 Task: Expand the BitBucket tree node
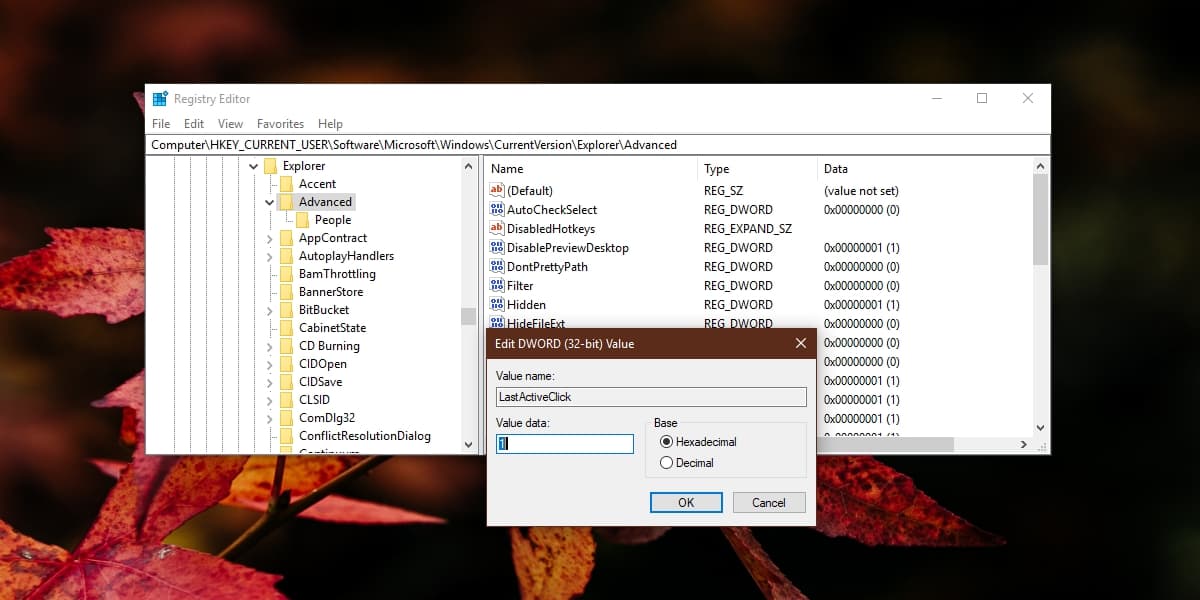click(269, 310)
